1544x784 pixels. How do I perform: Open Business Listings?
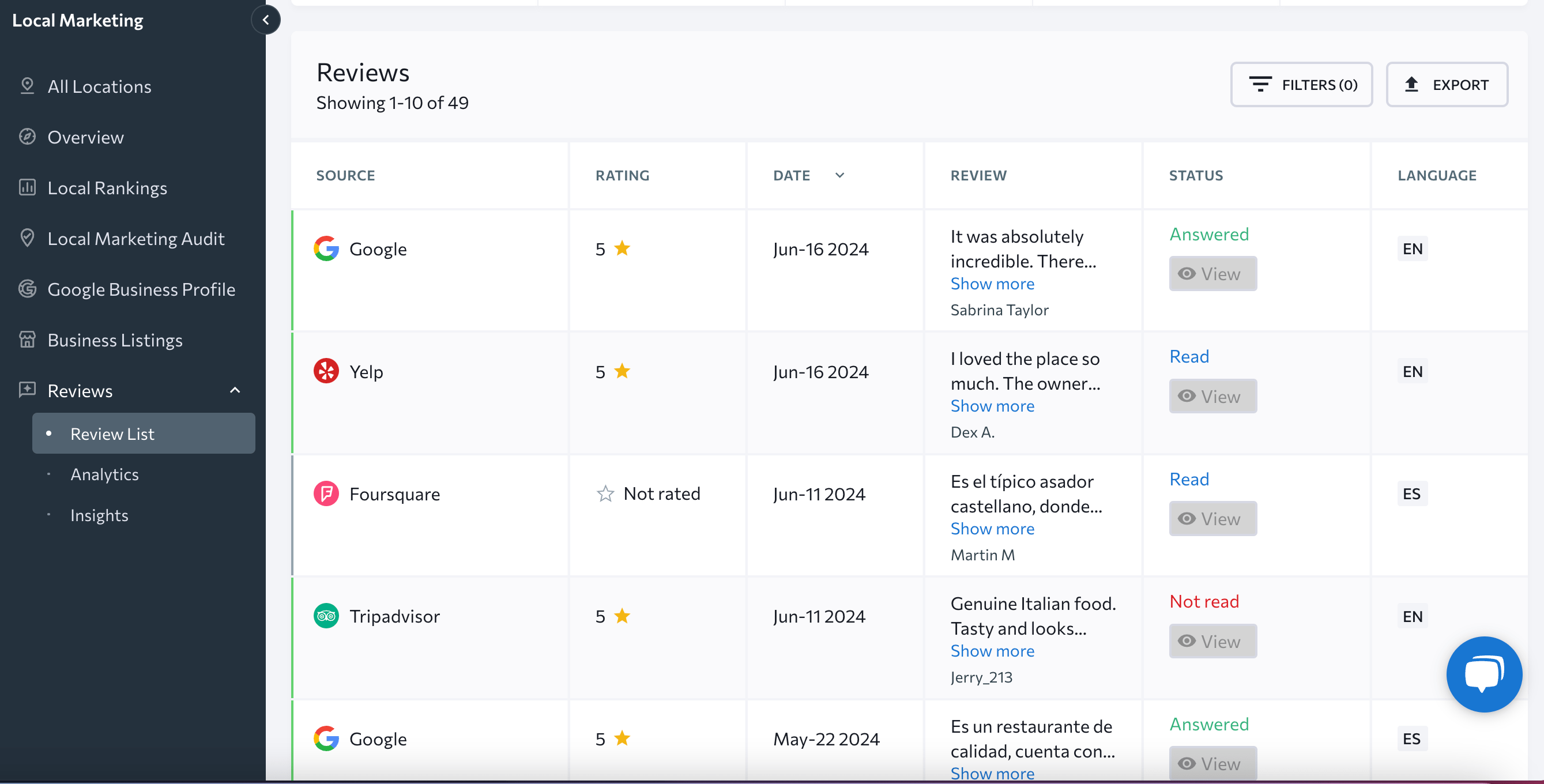point(115,340)
